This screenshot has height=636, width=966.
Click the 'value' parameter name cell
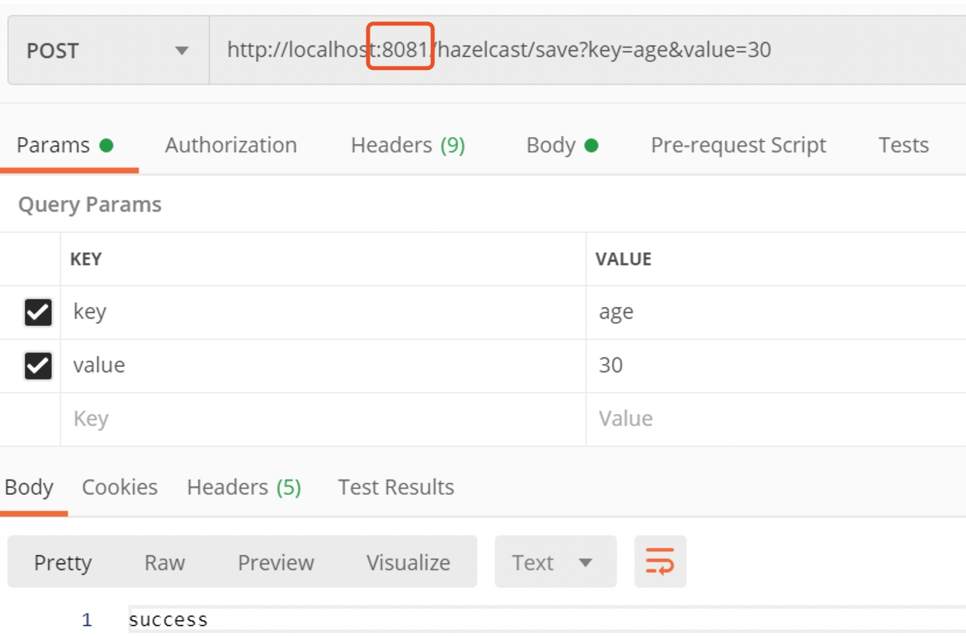pos(323,365)
